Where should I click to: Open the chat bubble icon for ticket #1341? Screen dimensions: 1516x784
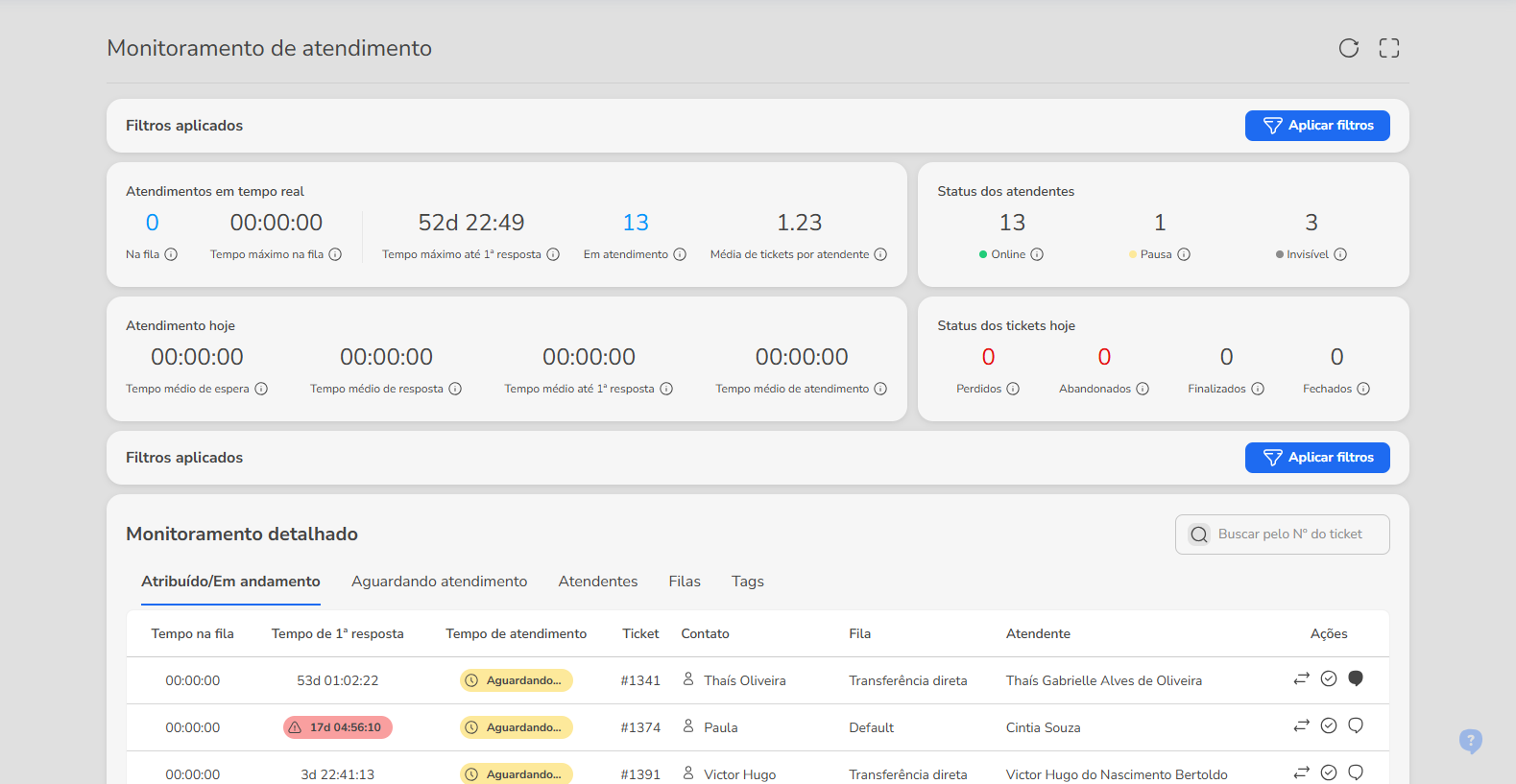1356,679
